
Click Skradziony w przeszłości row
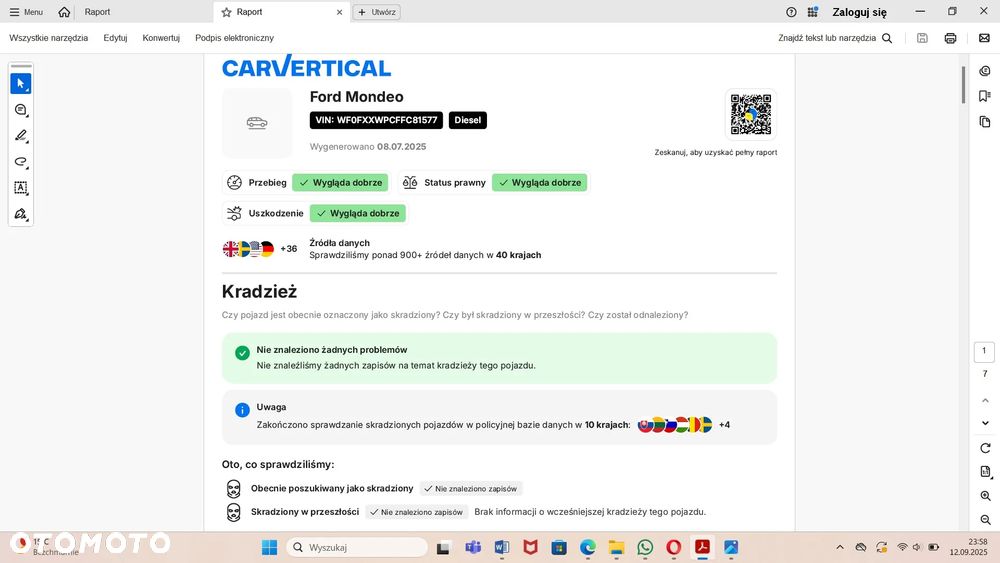[466, 512]
